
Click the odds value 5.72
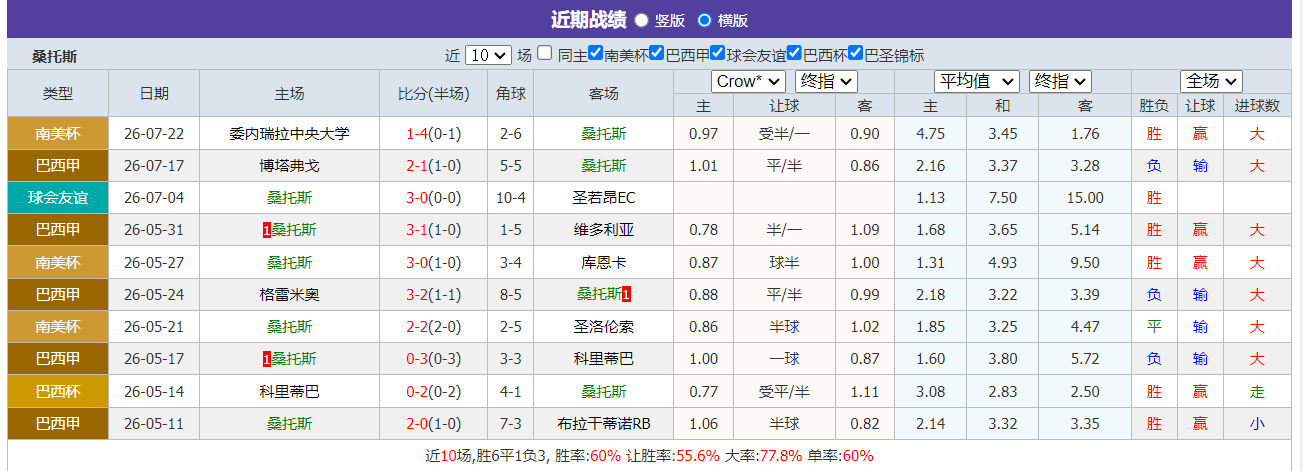click(1085, 359)
